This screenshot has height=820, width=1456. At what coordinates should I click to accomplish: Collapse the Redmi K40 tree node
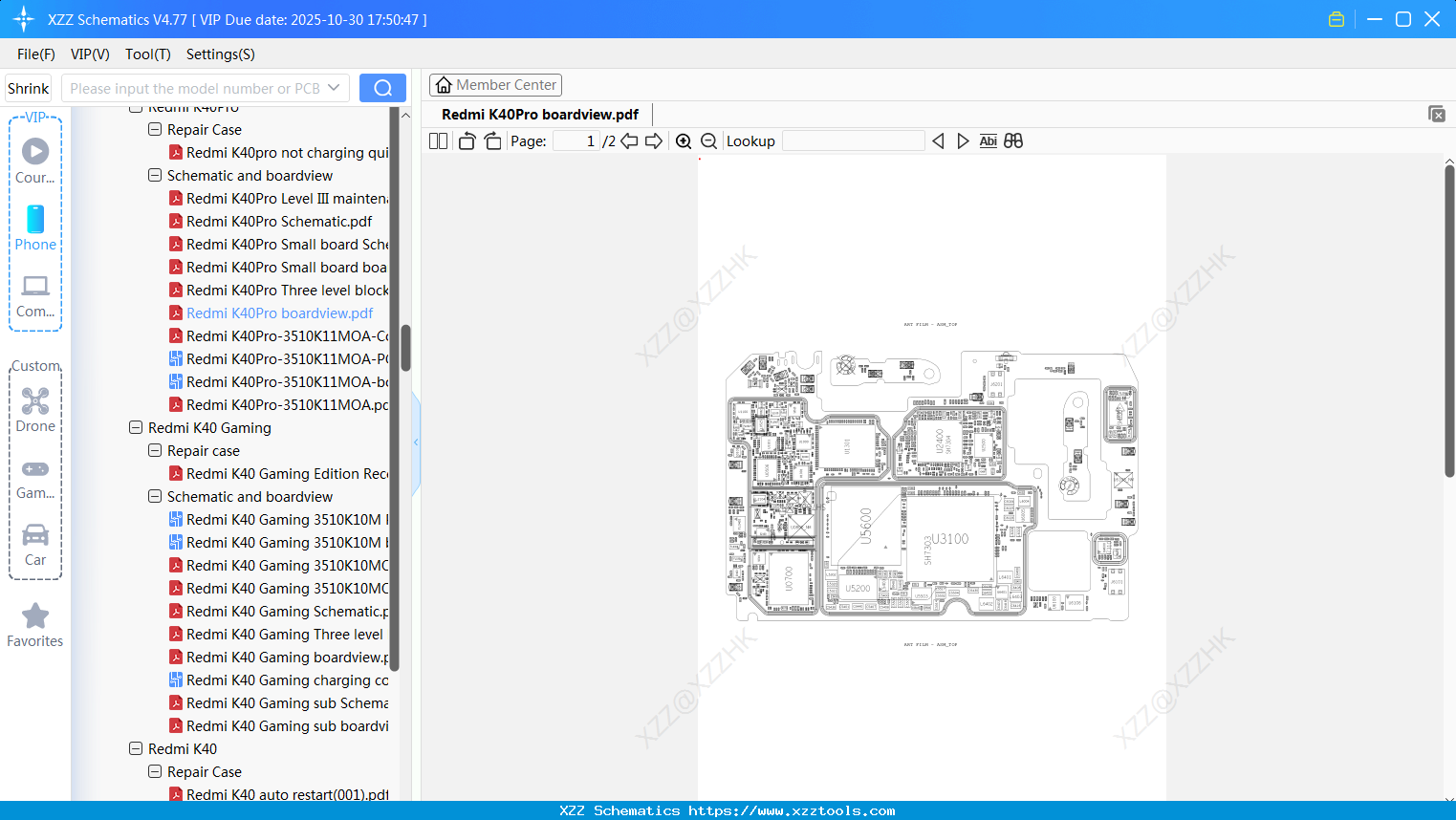click(136, 748)
